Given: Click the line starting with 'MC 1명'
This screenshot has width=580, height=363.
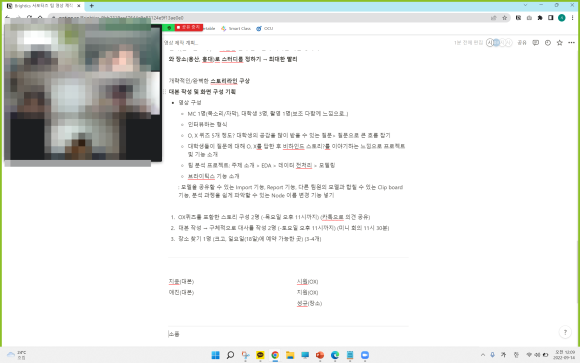Looking at the screenshot, I should click(268, 114).
